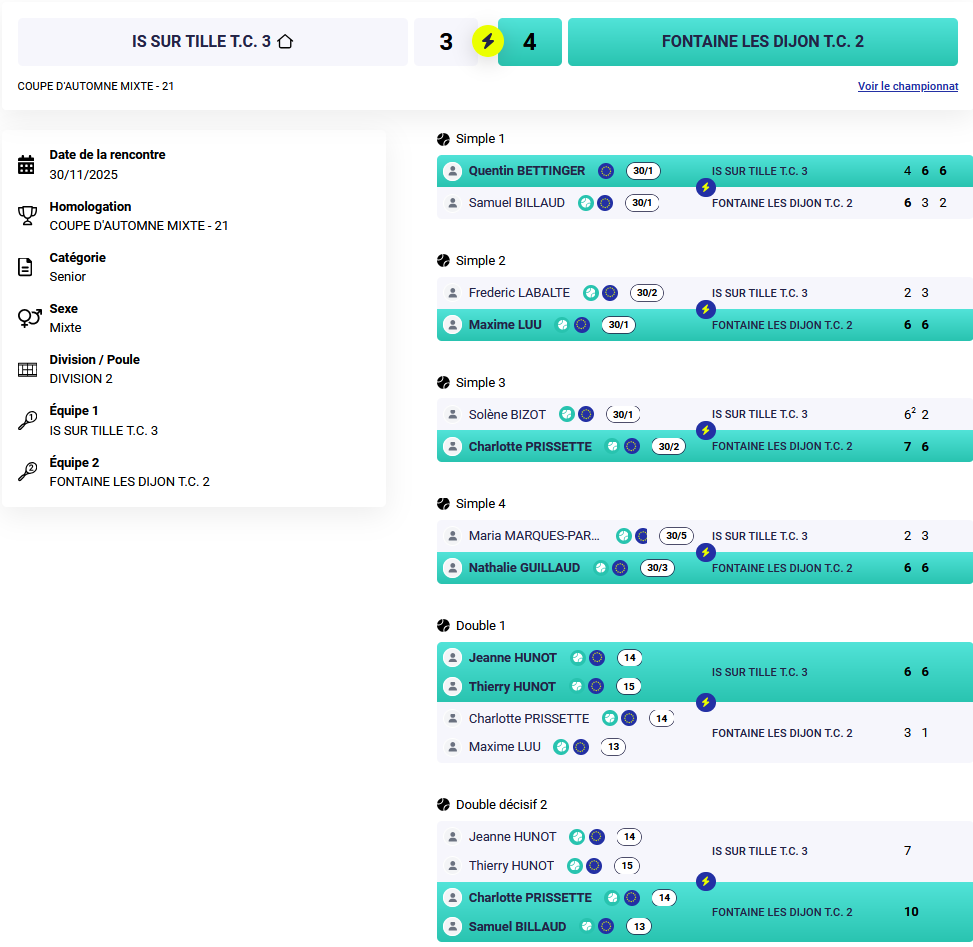Click the tennis ball badge beside Samuel BILLAUD in Simple 1
The width and height of the screenshot is (973, 947).
click(586, 203)
